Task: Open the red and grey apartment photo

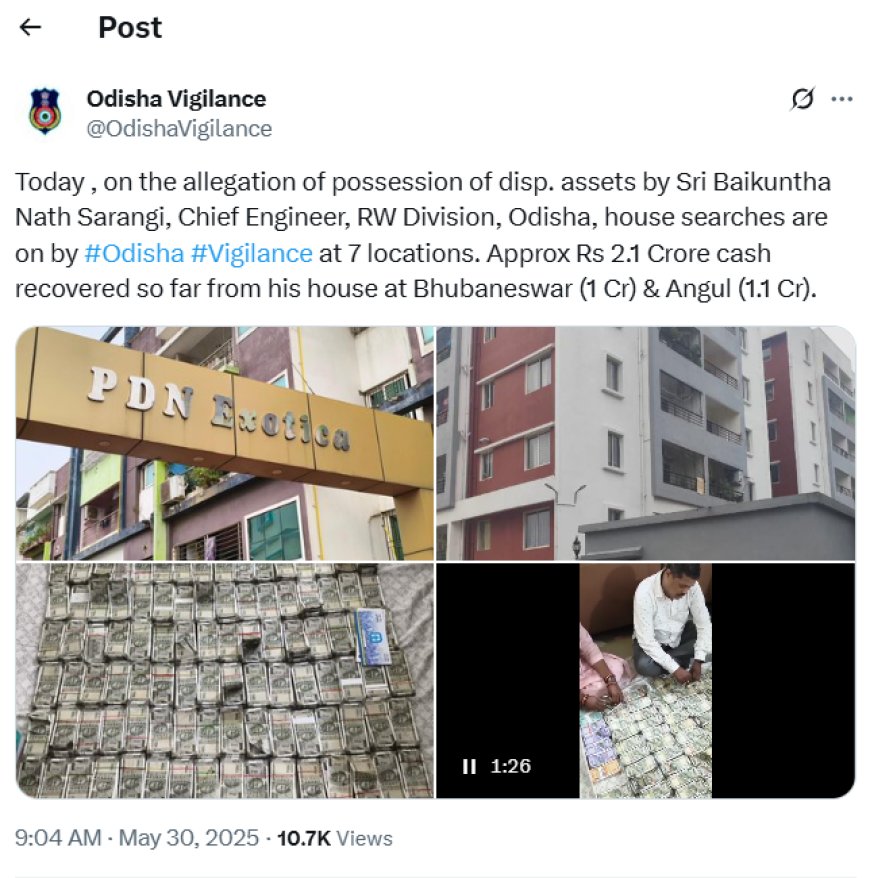Action: coord(646,443)
